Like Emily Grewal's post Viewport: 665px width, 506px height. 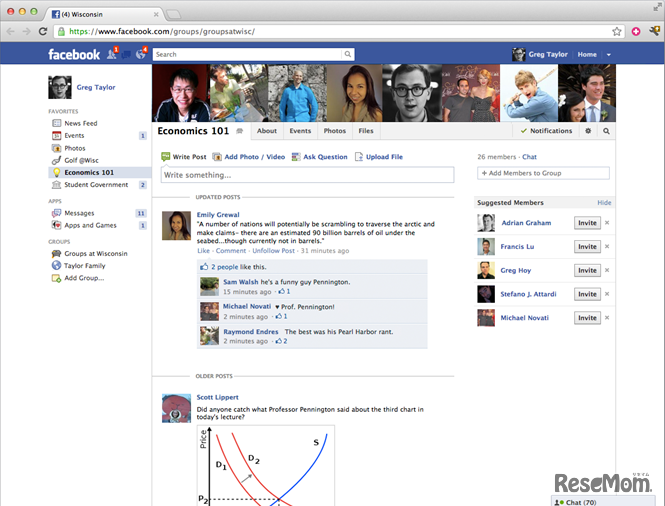[204, 251]
